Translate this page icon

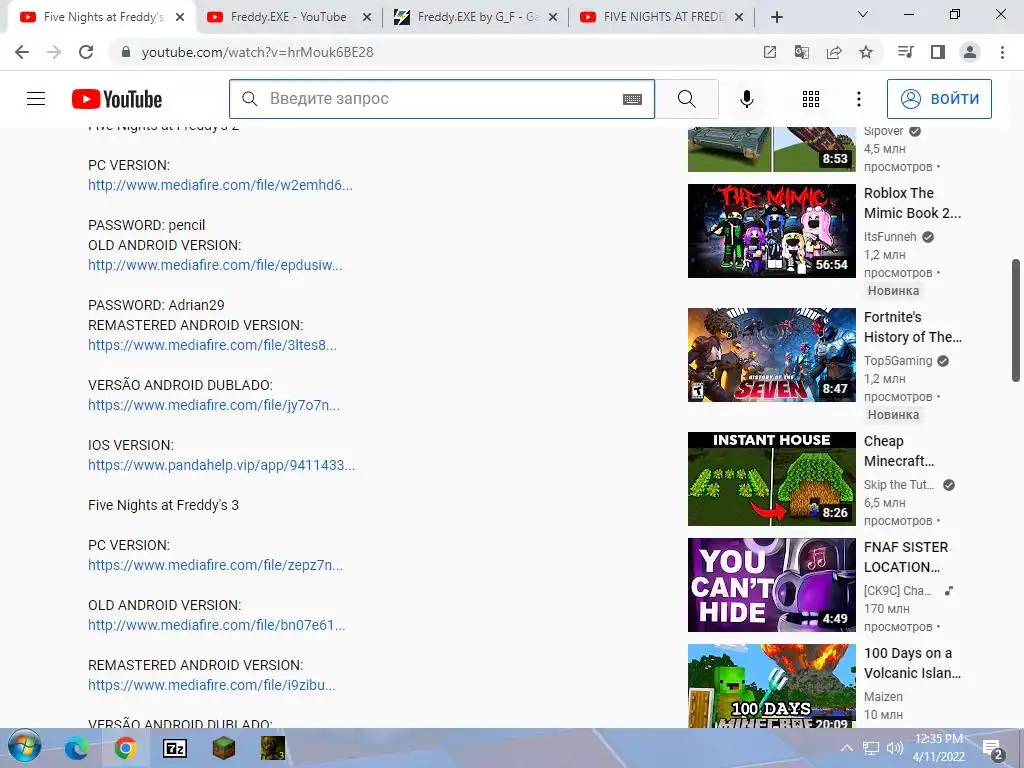coord(802,52)
